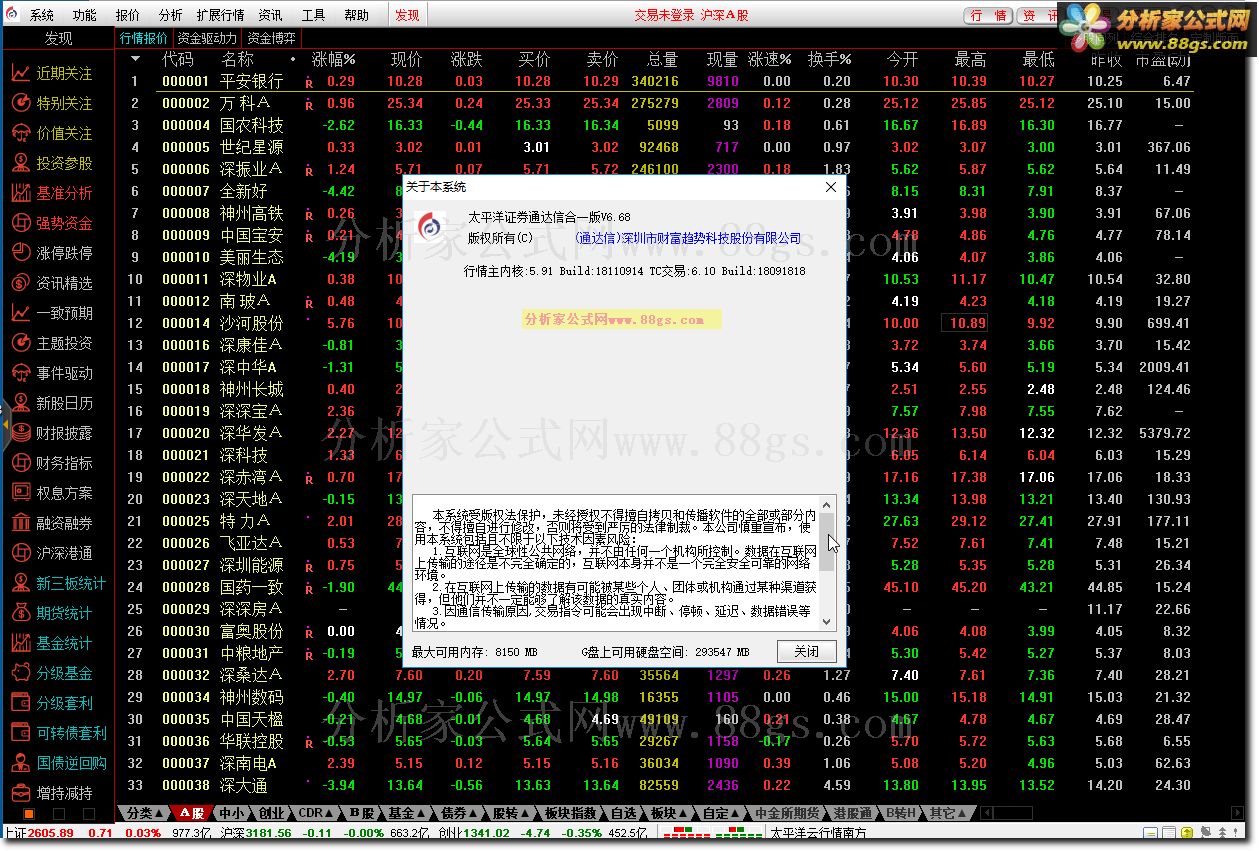Image resolution: width=1259 pixels, height=851 pixels.
Task: Expand the 自定 bottom tab menu
Action: tap(720, 813)
